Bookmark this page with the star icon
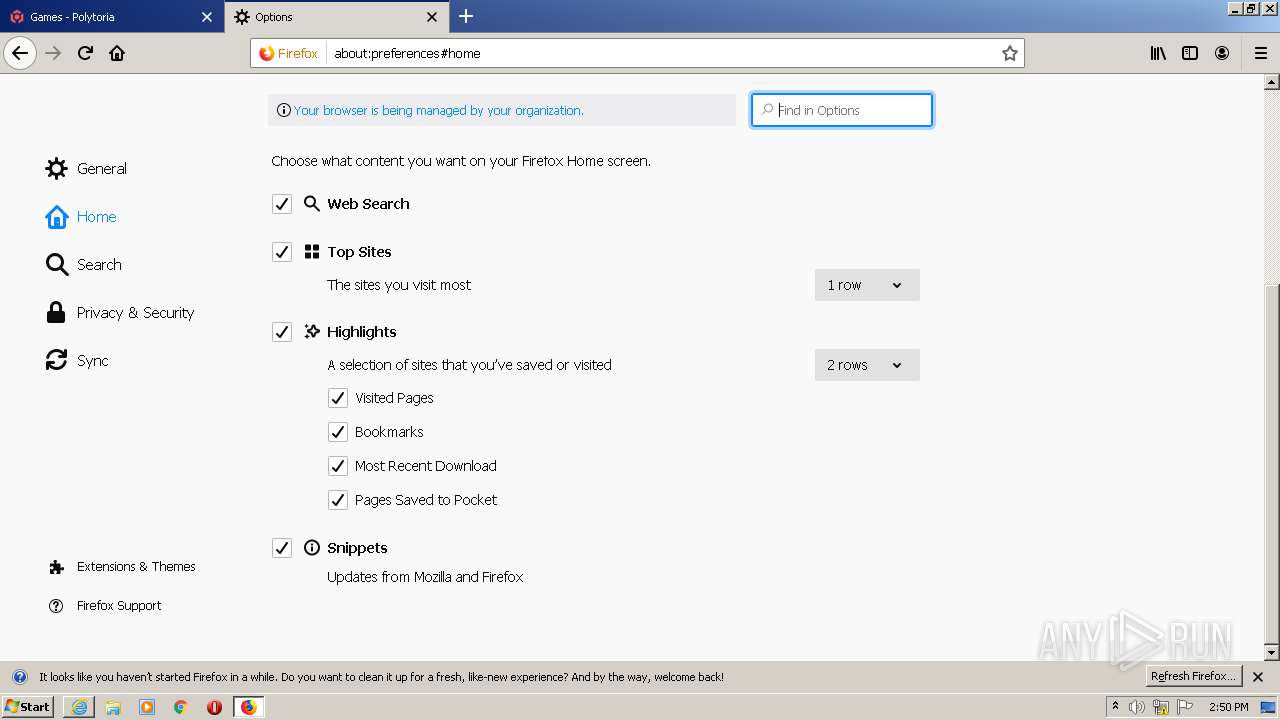 [x=1010, y=53]
